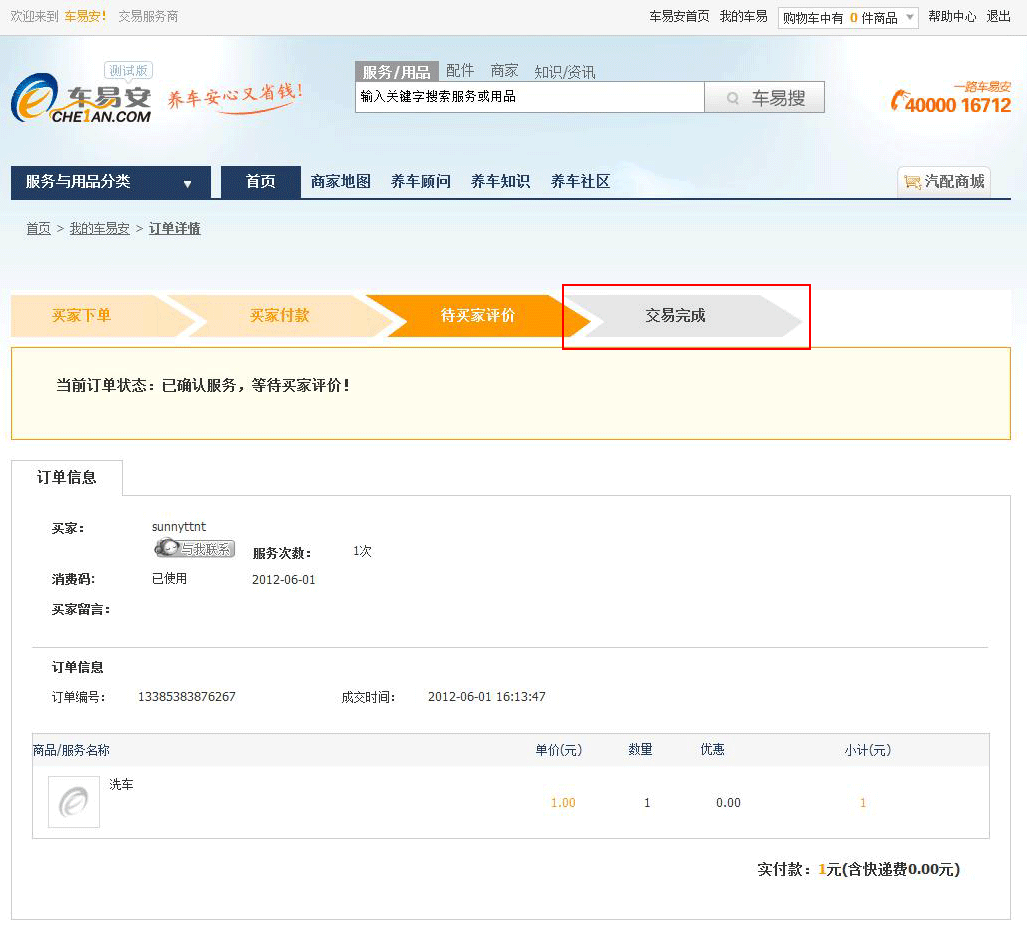Viewport: 1027px width, 943px height.
Task: Open 我的车易安 breadcrumb link
Action: [99, 229]
